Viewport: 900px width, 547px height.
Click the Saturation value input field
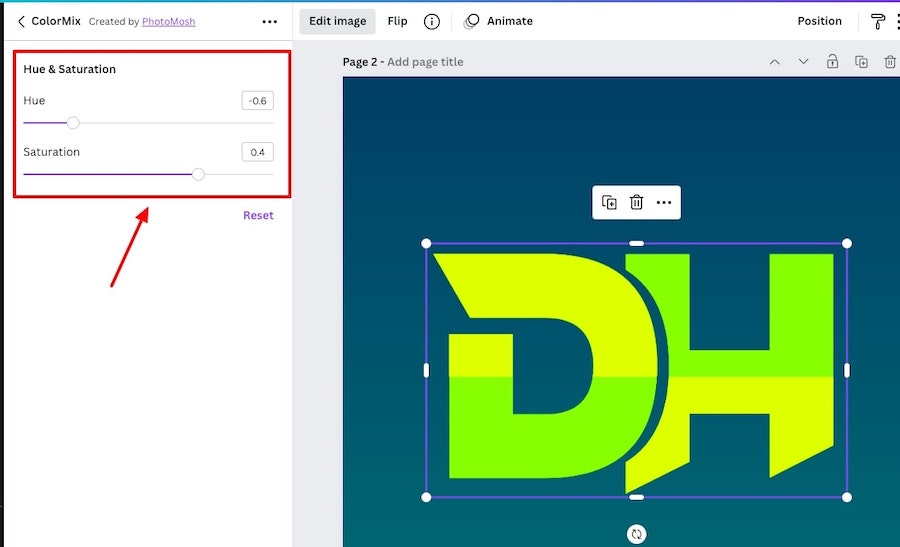click(x=257, y=152)
